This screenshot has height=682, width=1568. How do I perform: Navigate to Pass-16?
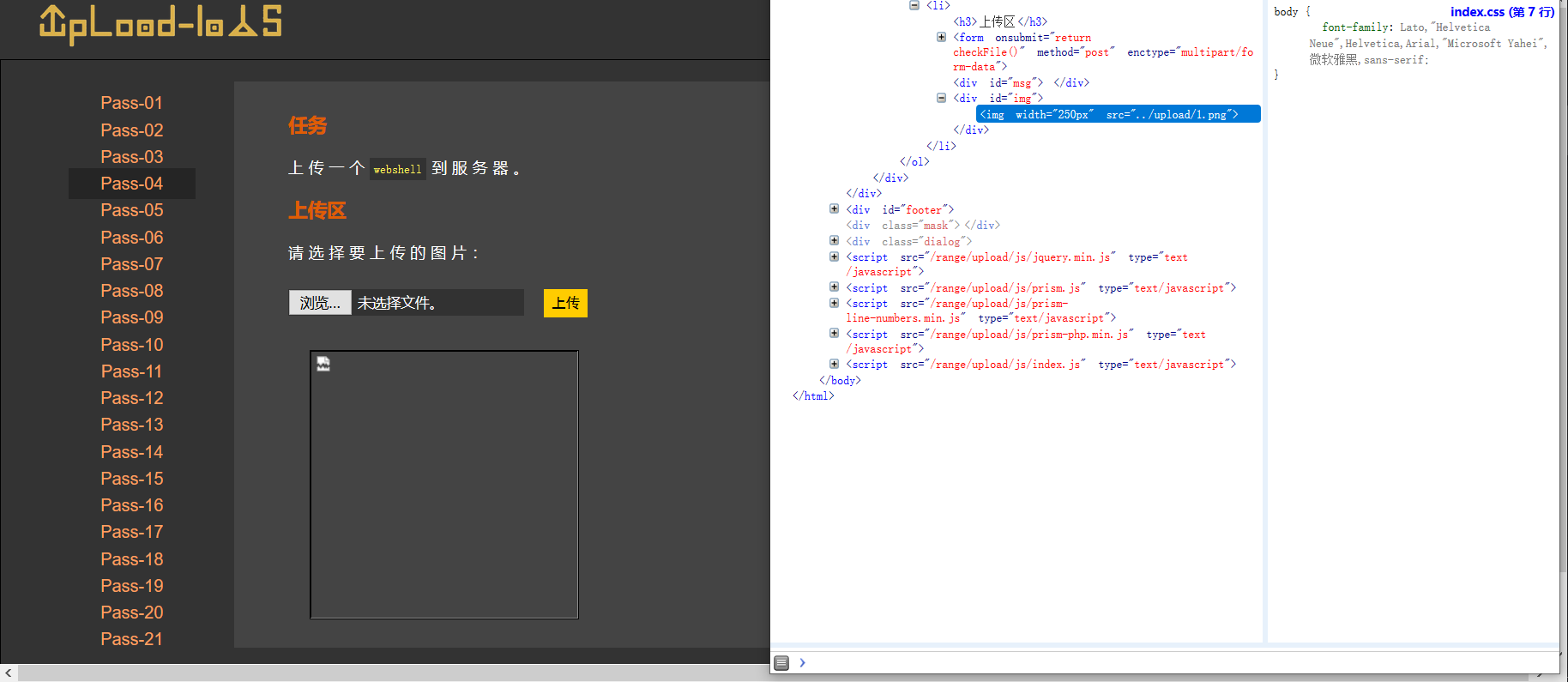tap(132, 505)
